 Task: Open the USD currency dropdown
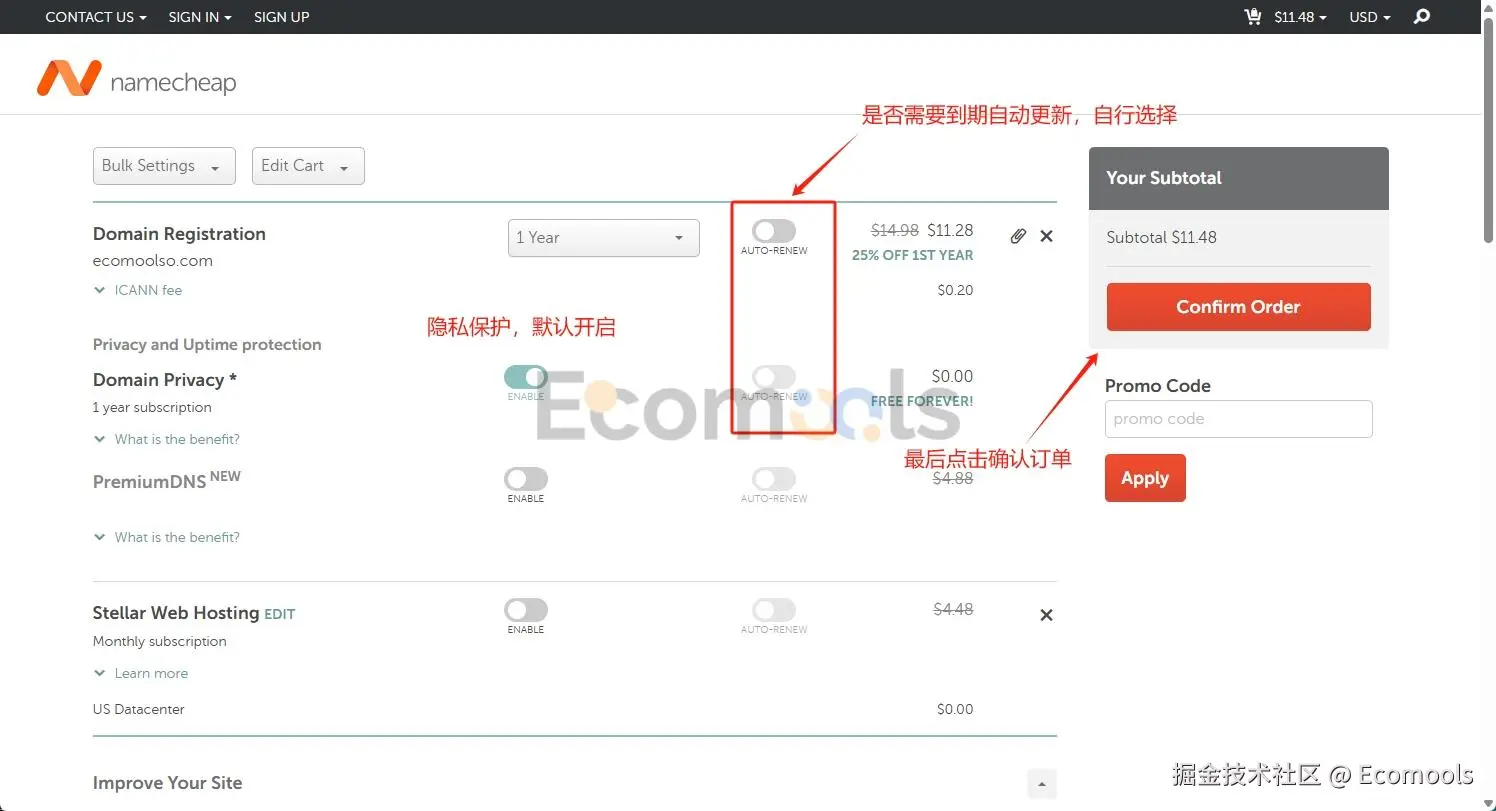[x=1370, y=17]
